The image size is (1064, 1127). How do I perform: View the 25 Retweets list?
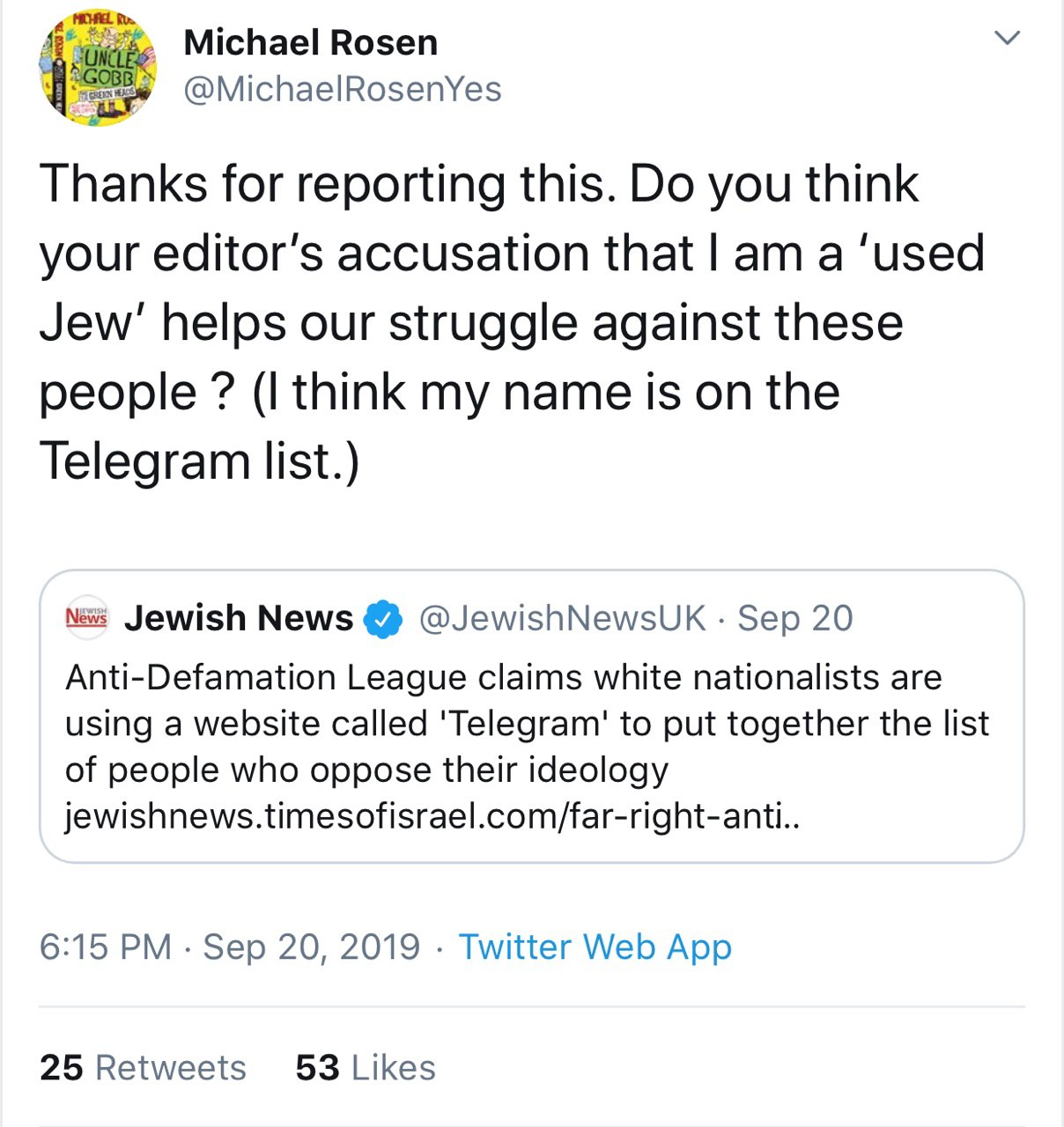pyautogui.click(x=143, y=1067)
